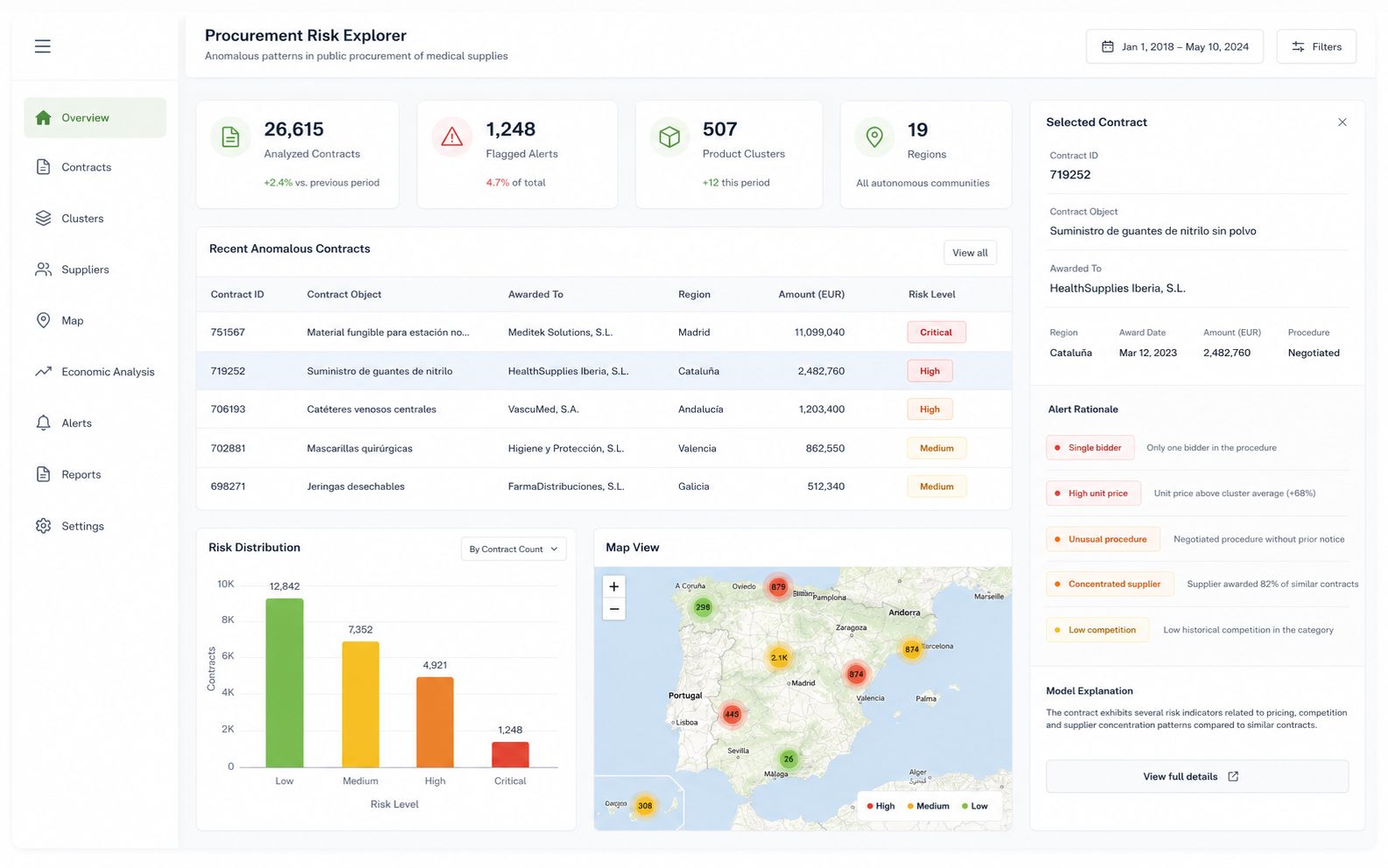1388x868 pixels.
Task: Click the Product Clusters cube icon
Action: [x=669, y=137]
